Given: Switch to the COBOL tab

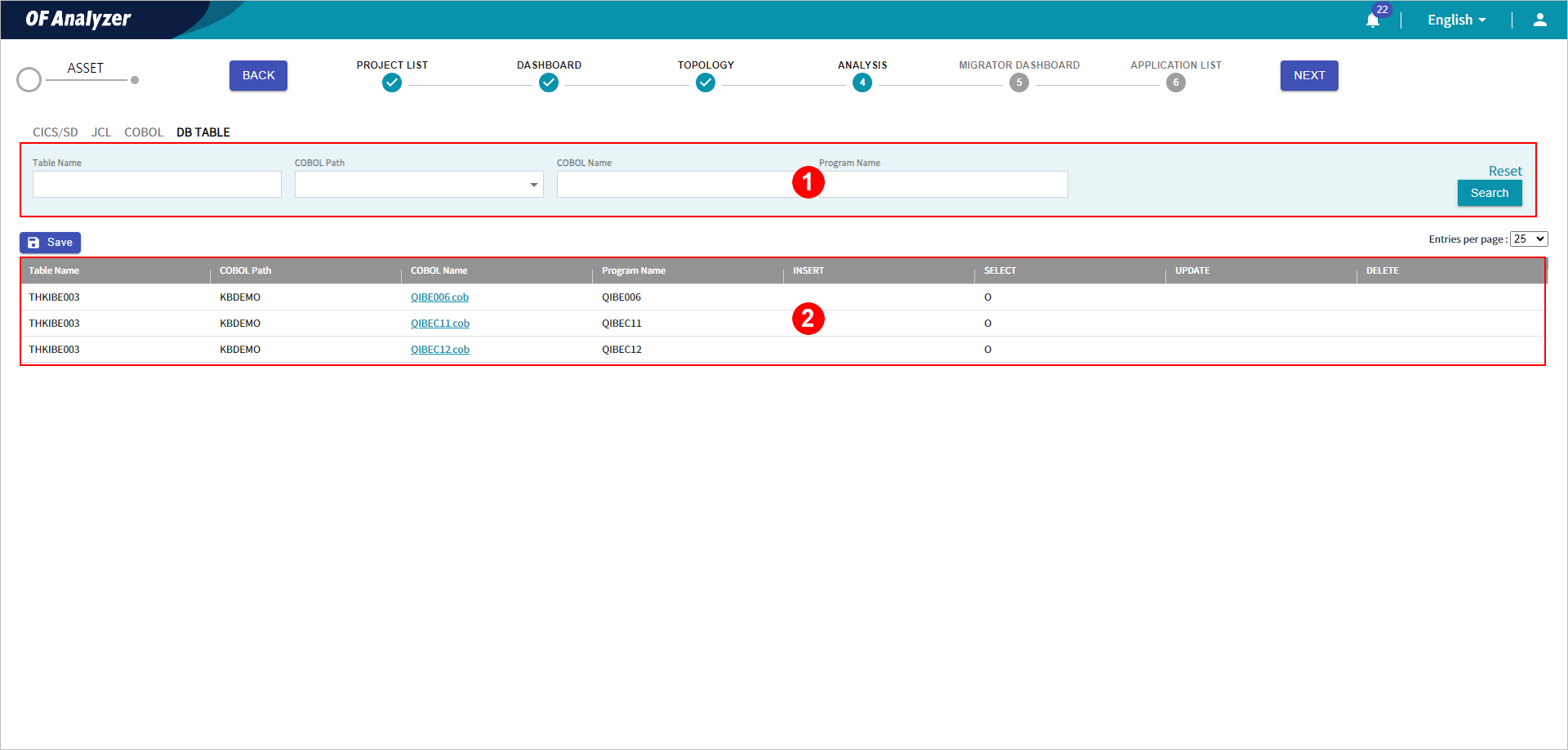Looking at the screenshot, I should point(144,132).
